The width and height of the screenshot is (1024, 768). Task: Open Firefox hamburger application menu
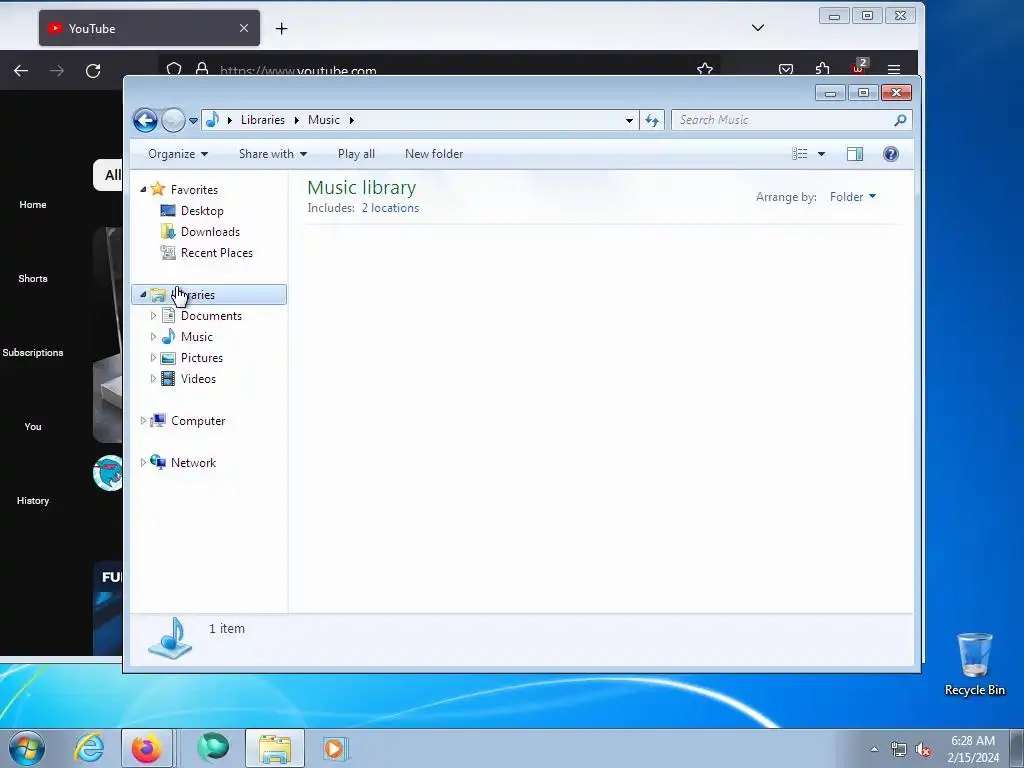tap(894, 69)
